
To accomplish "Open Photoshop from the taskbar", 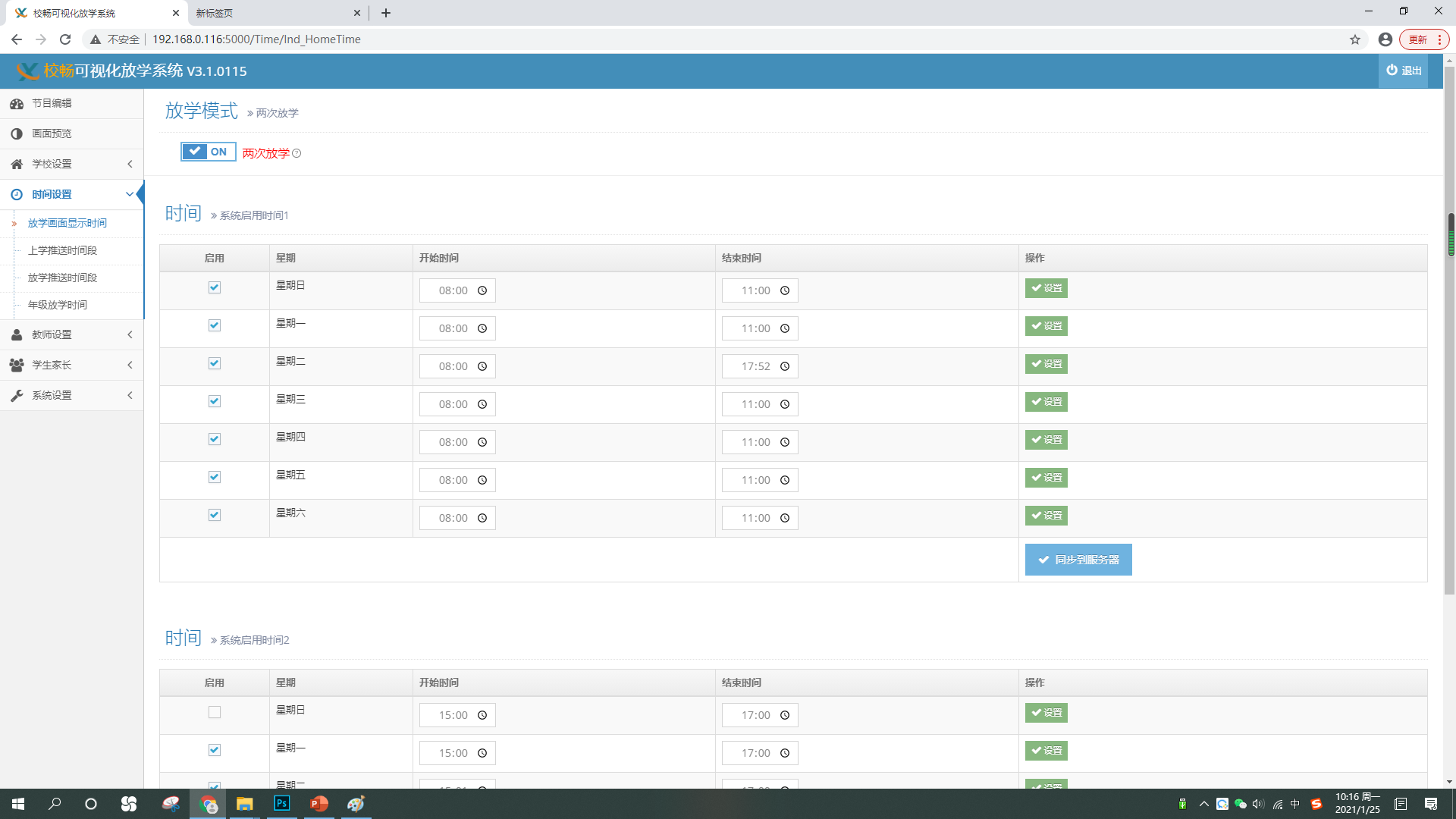I will pyautogui.click(x=281, y=803).
